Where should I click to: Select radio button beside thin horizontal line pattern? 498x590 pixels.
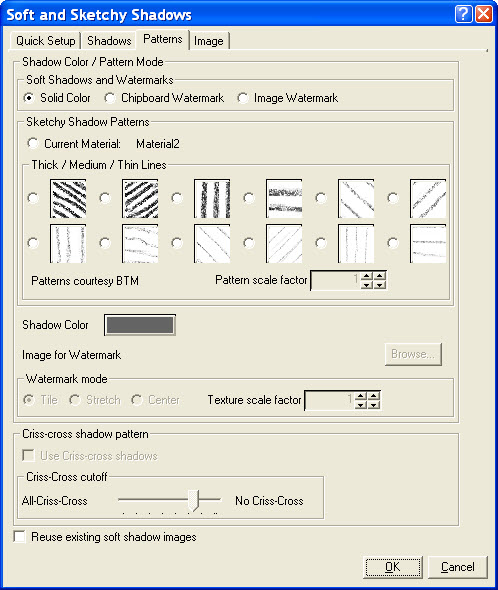pyautogui.click(x=393, y=243)
